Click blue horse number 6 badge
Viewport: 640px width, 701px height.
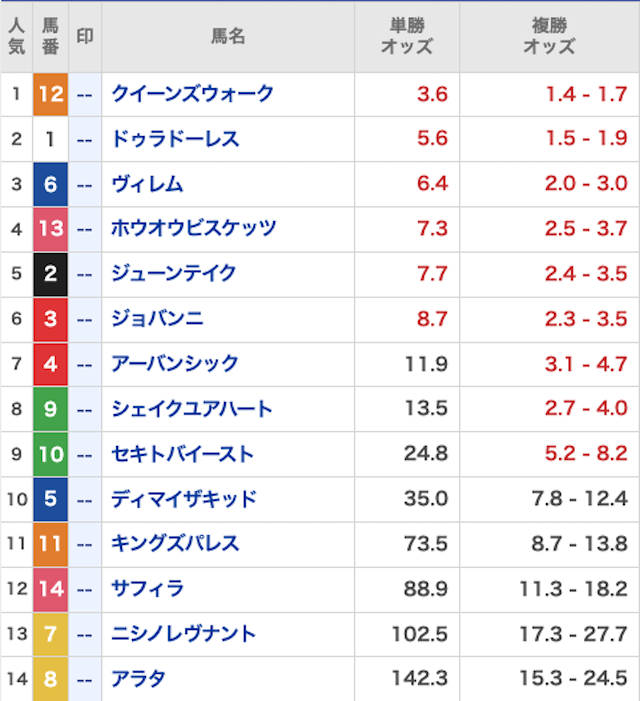click(x=50, y=184)
